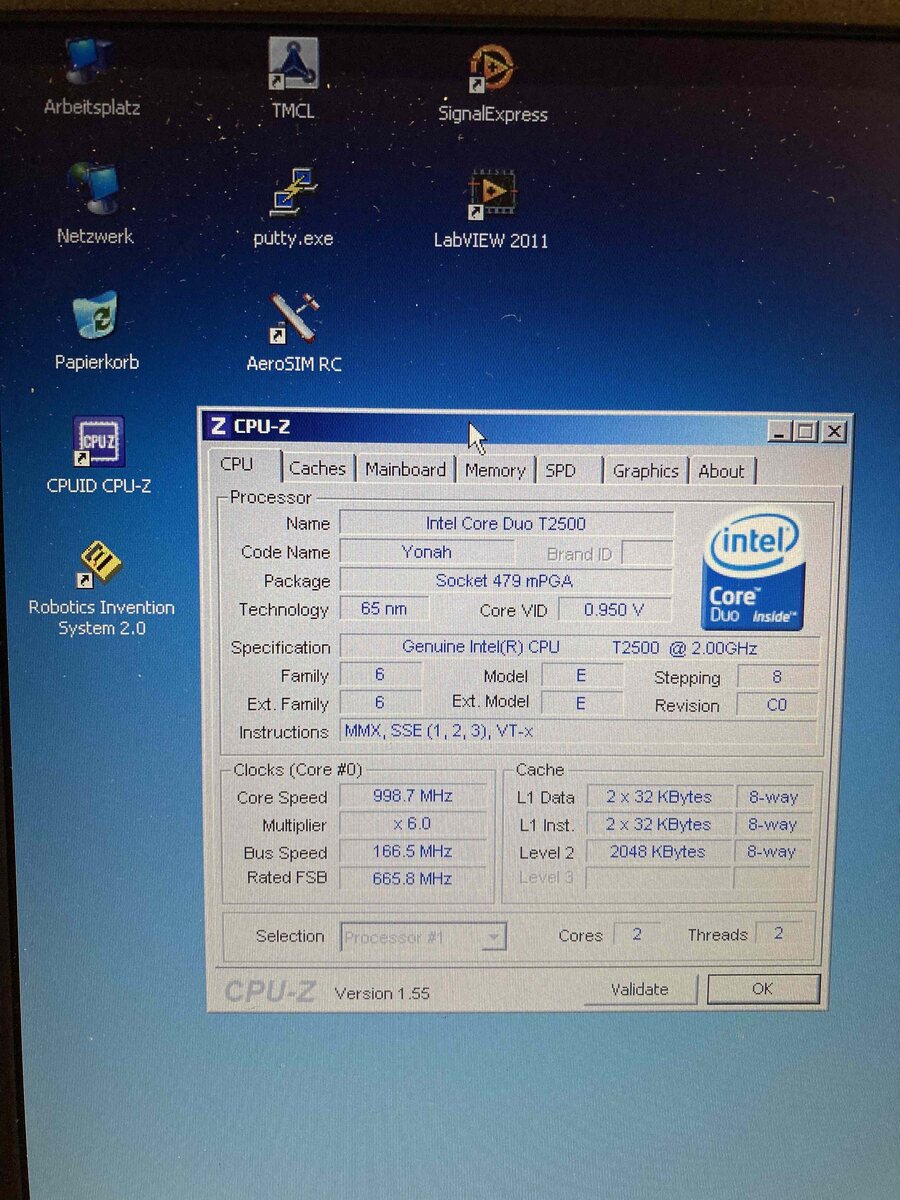Click the Bus Speed value 166.5 MHz
The image size is (900, 1200).
click(x=414, y=852)
